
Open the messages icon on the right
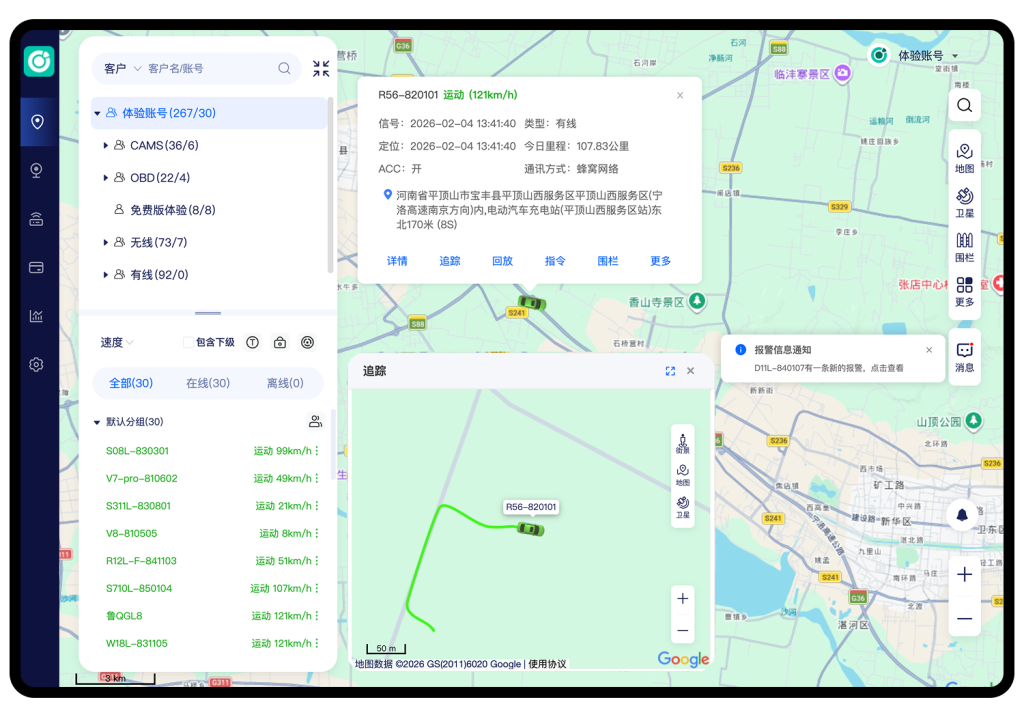click(x=964, y=357)
